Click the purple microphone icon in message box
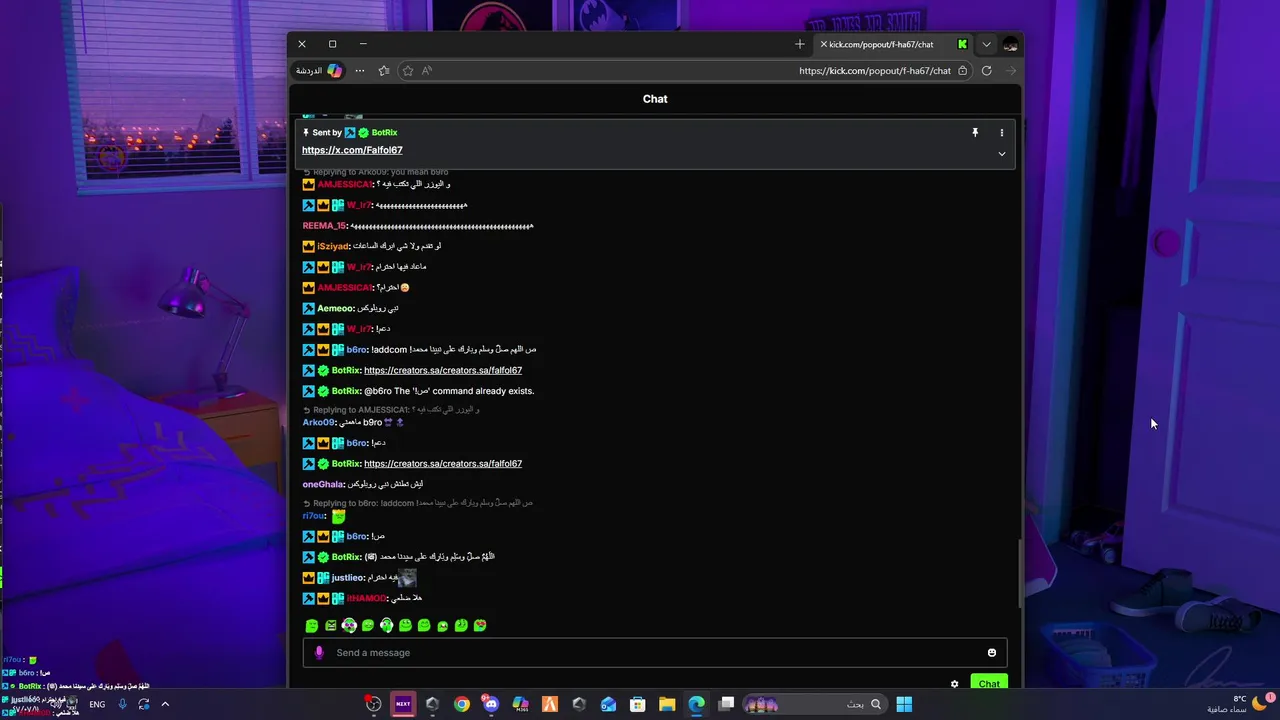This screenshot has height=720, width=1280. click(319, 652)
